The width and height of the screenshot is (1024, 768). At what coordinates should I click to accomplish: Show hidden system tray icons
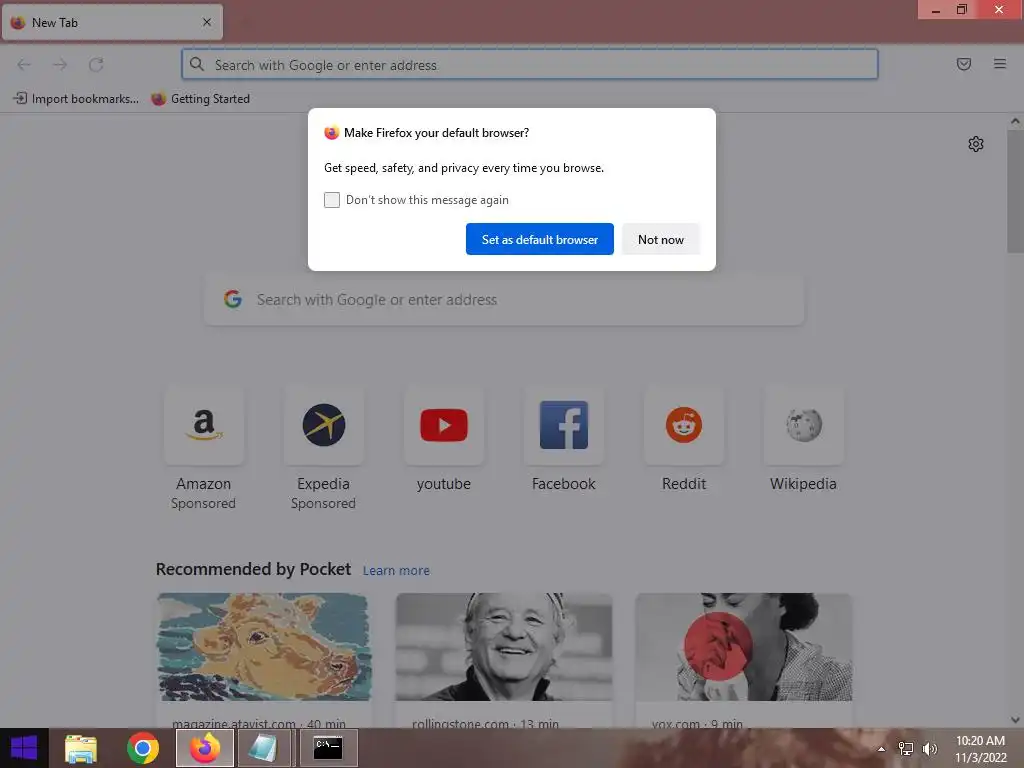(x=881, y=749)
